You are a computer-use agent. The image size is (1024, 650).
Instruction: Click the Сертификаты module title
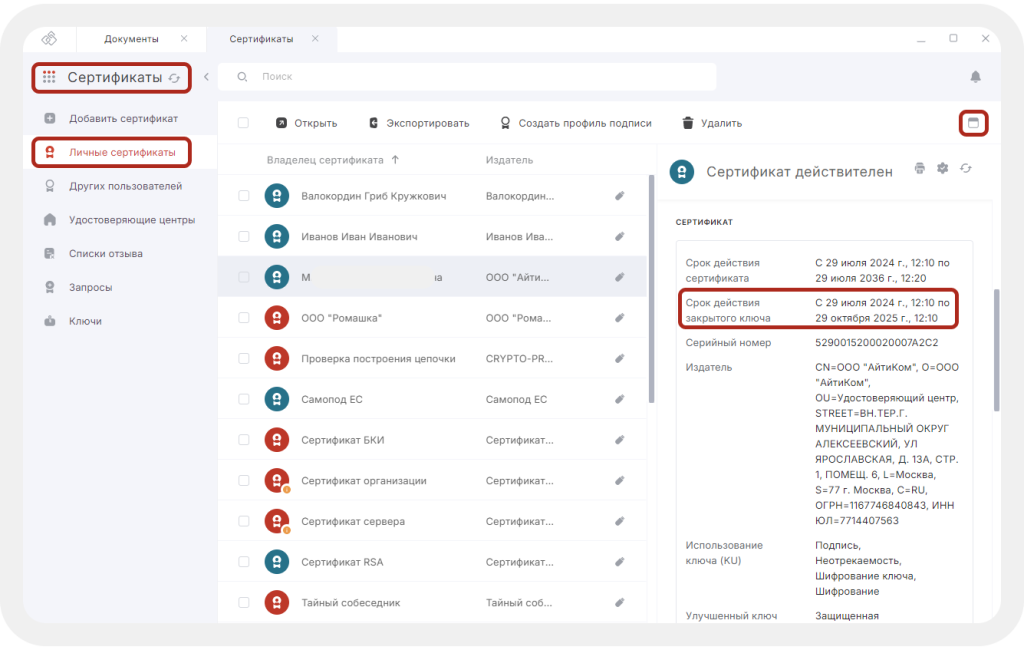115,77
